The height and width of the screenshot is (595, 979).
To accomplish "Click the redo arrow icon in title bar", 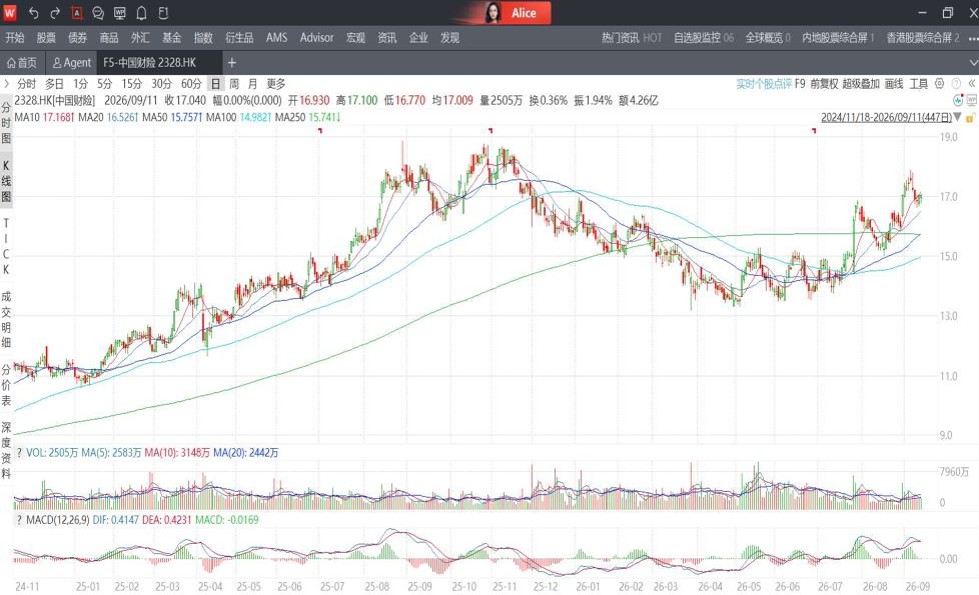I will tap(55, 12).
